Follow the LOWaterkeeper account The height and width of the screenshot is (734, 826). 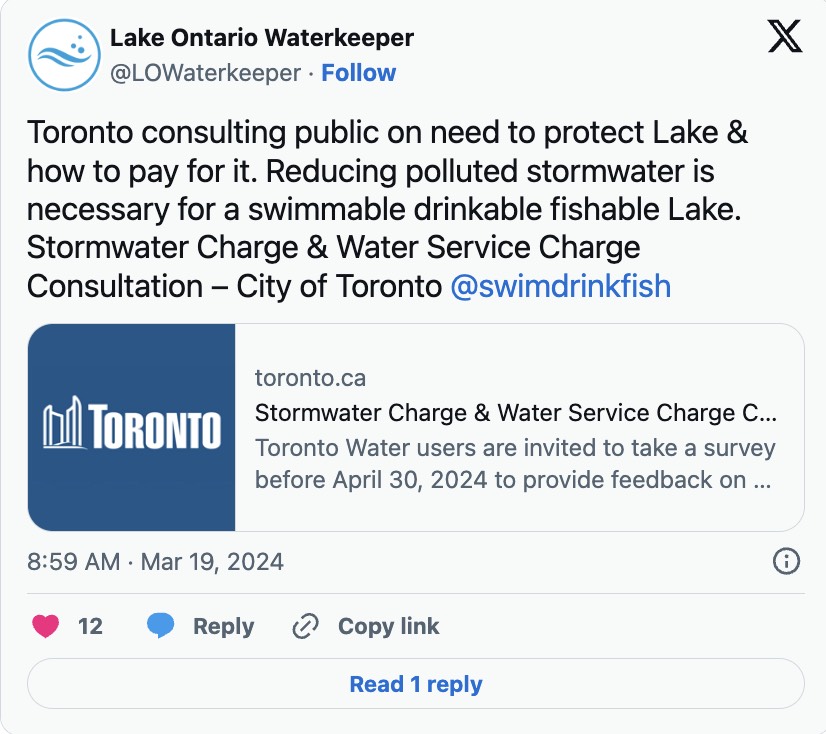358,73
